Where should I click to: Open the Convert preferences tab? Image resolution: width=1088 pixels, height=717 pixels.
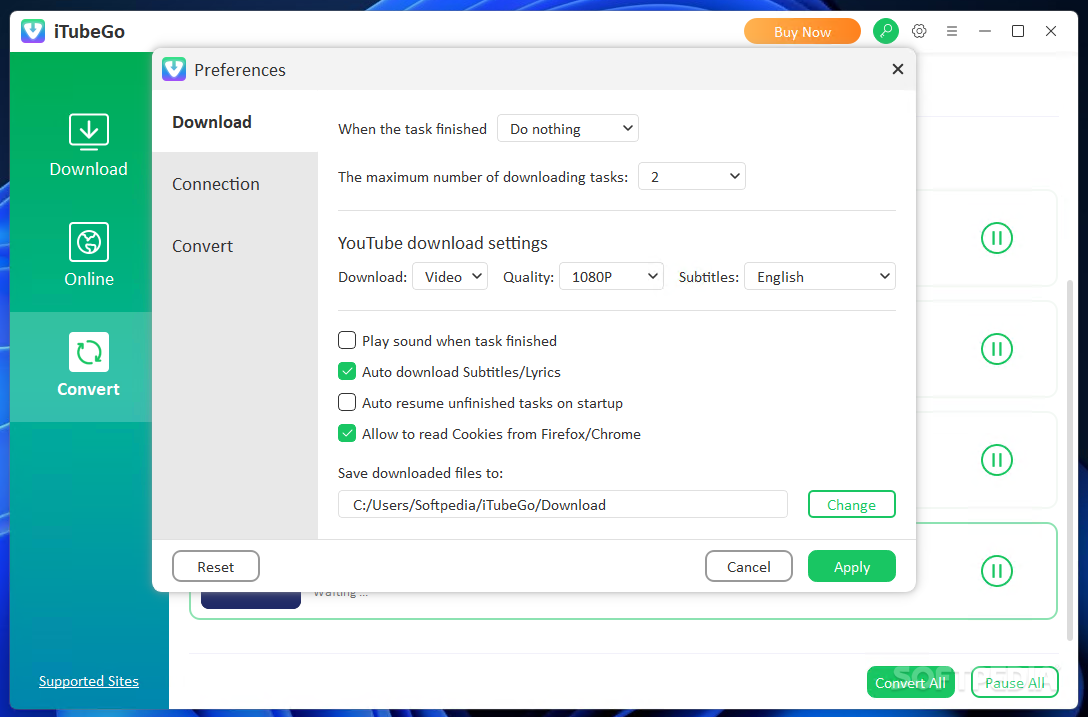pyautogui.click(x=202, y=246)
